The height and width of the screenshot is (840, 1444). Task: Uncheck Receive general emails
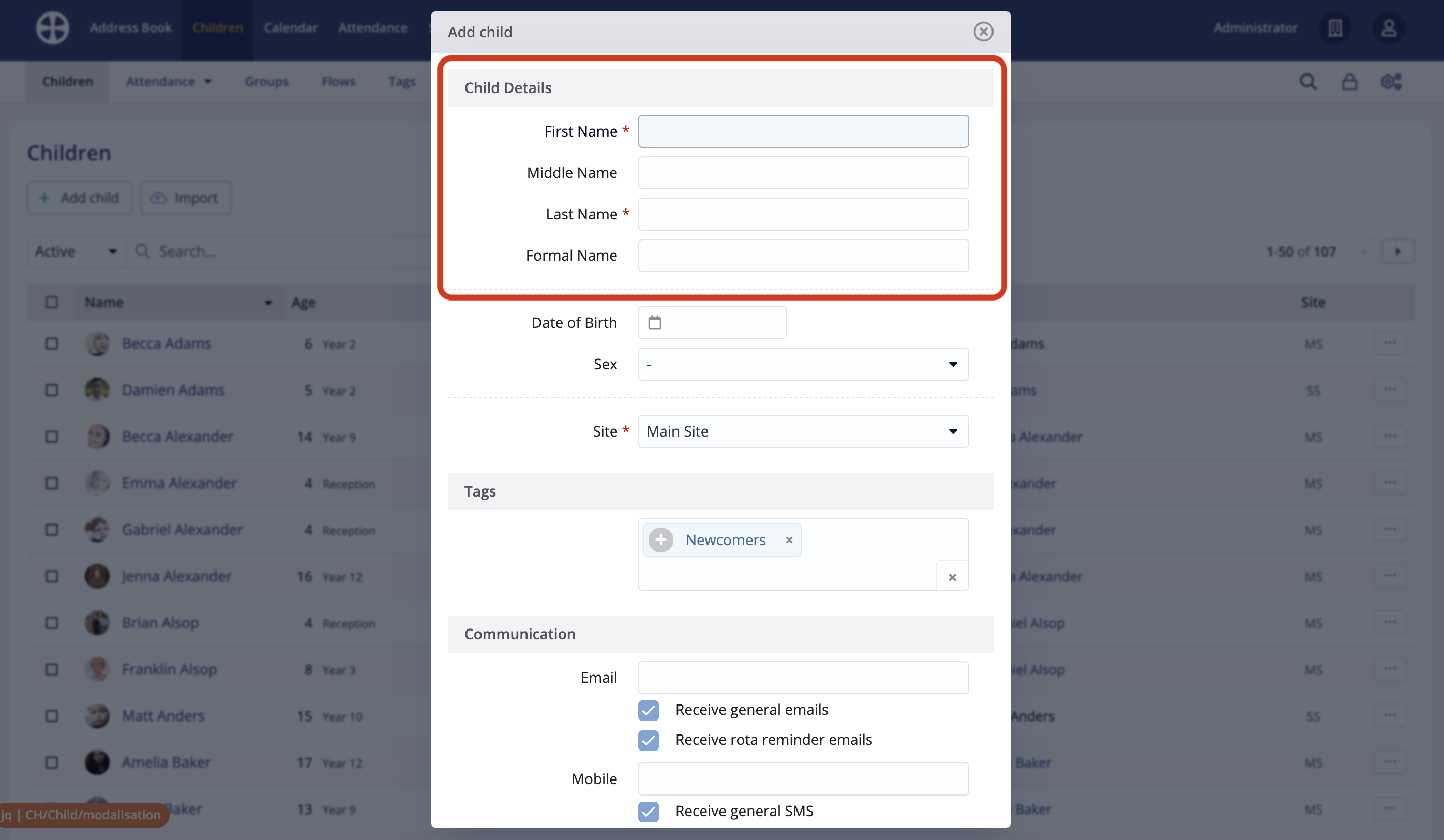click(649, 710)
